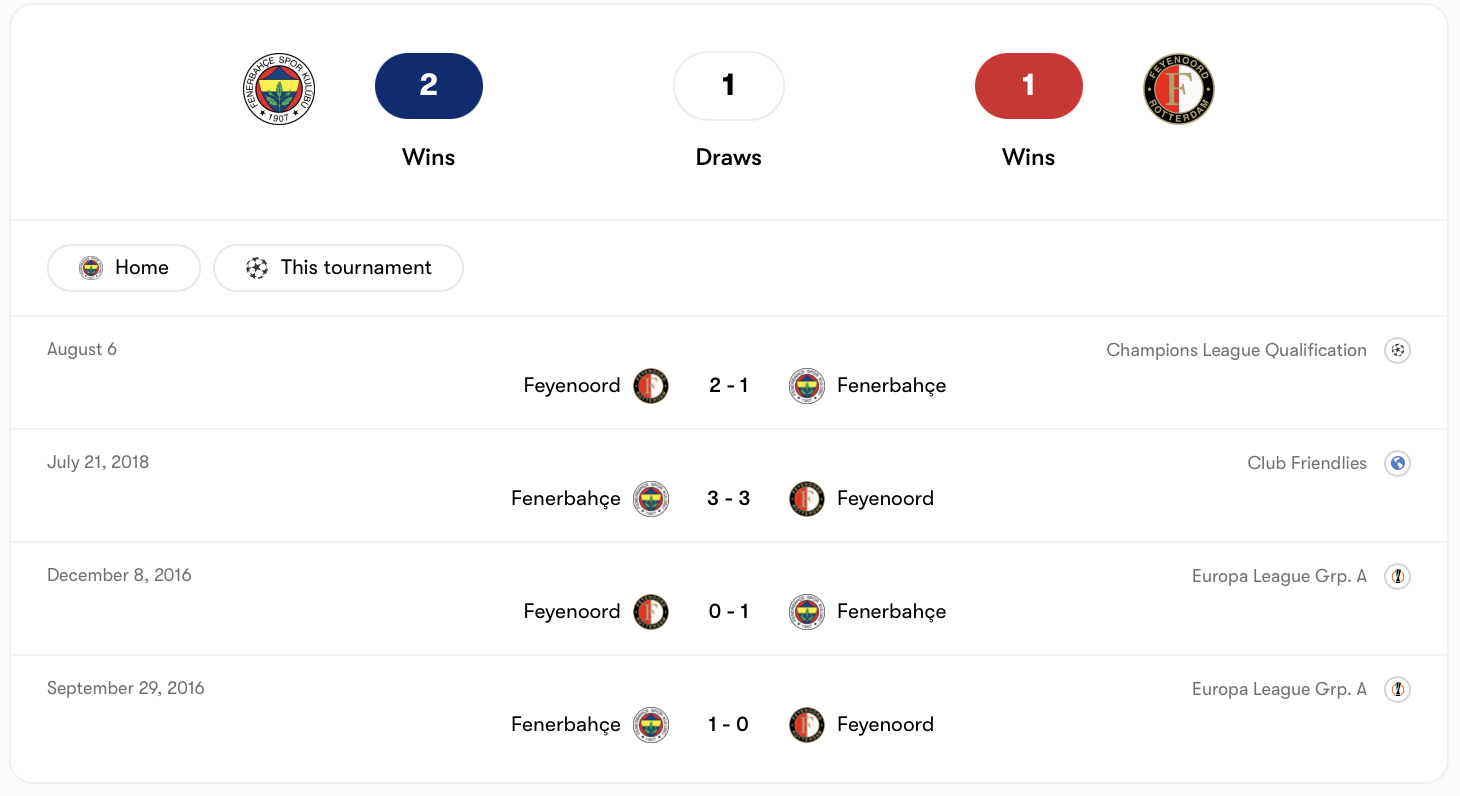The height and width of the screenshot is (796, 1460).
Task: Click the Champions League Qualification icon
Action: click(1398, 350)
